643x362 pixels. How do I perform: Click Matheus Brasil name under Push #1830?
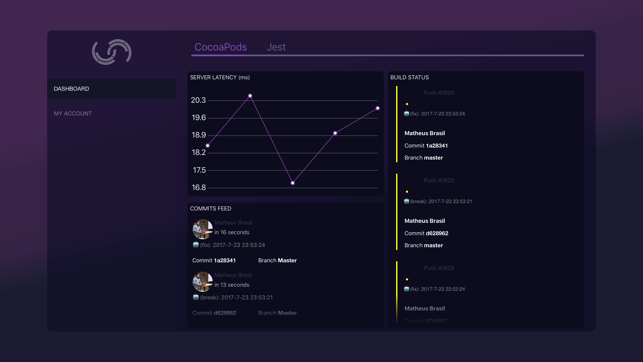pos(424,133)
